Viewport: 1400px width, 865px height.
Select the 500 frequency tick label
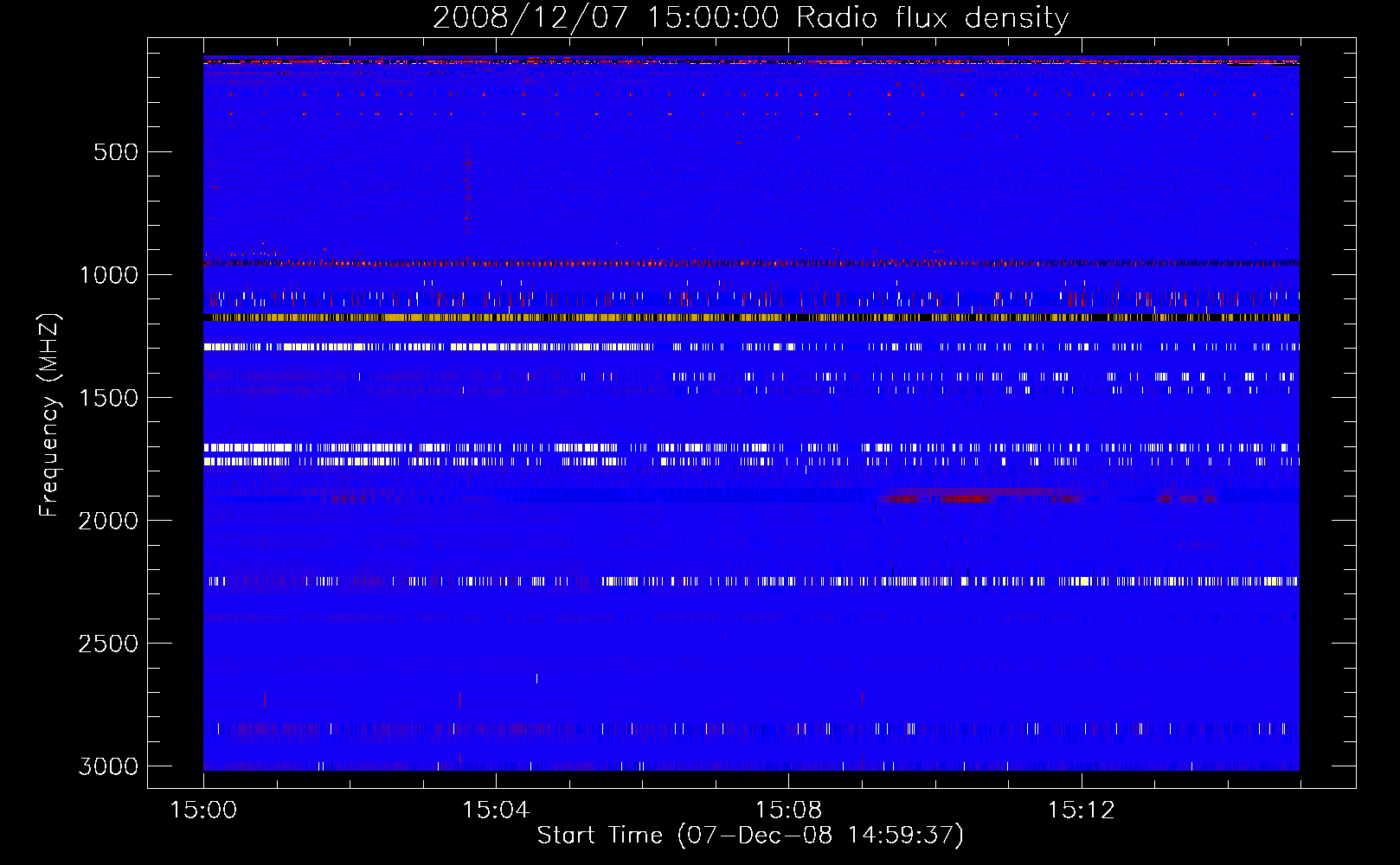pos(115,152)
